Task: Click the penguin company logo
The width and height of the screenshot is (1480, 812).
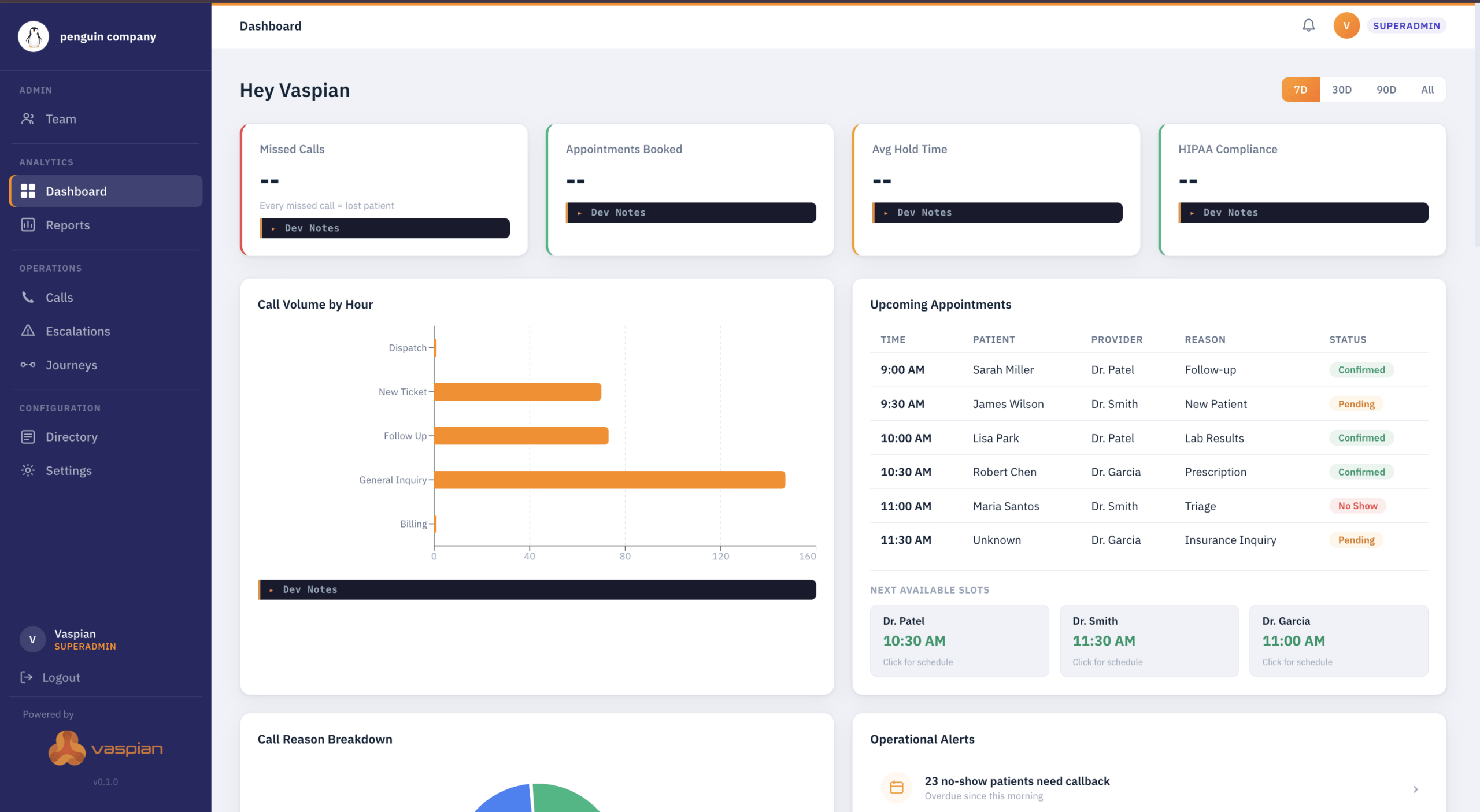Action: [34, 36]
